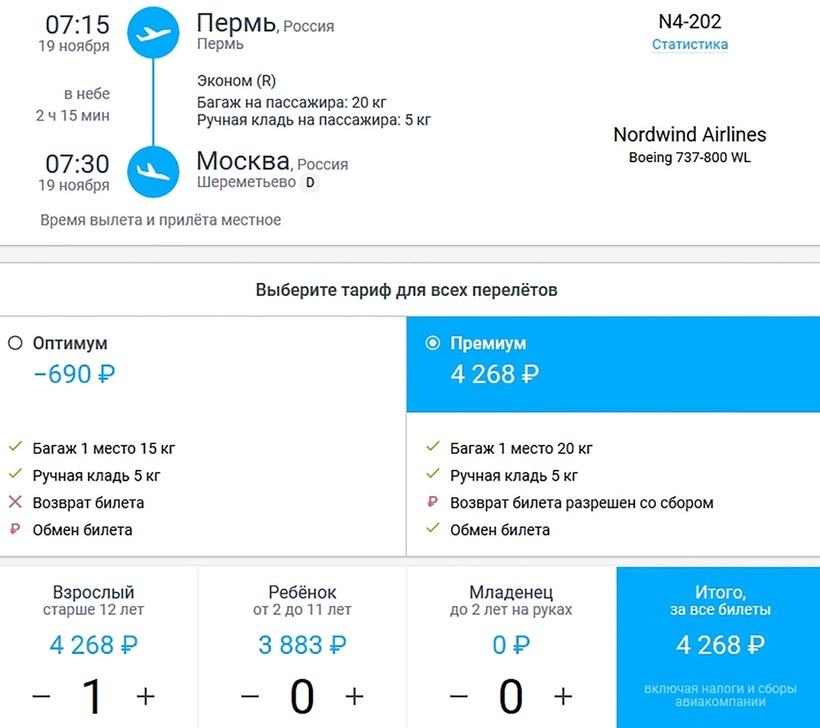Click the departure plane icon for Пермь
The height and width of the screenshot is (728, 820).
153,32
